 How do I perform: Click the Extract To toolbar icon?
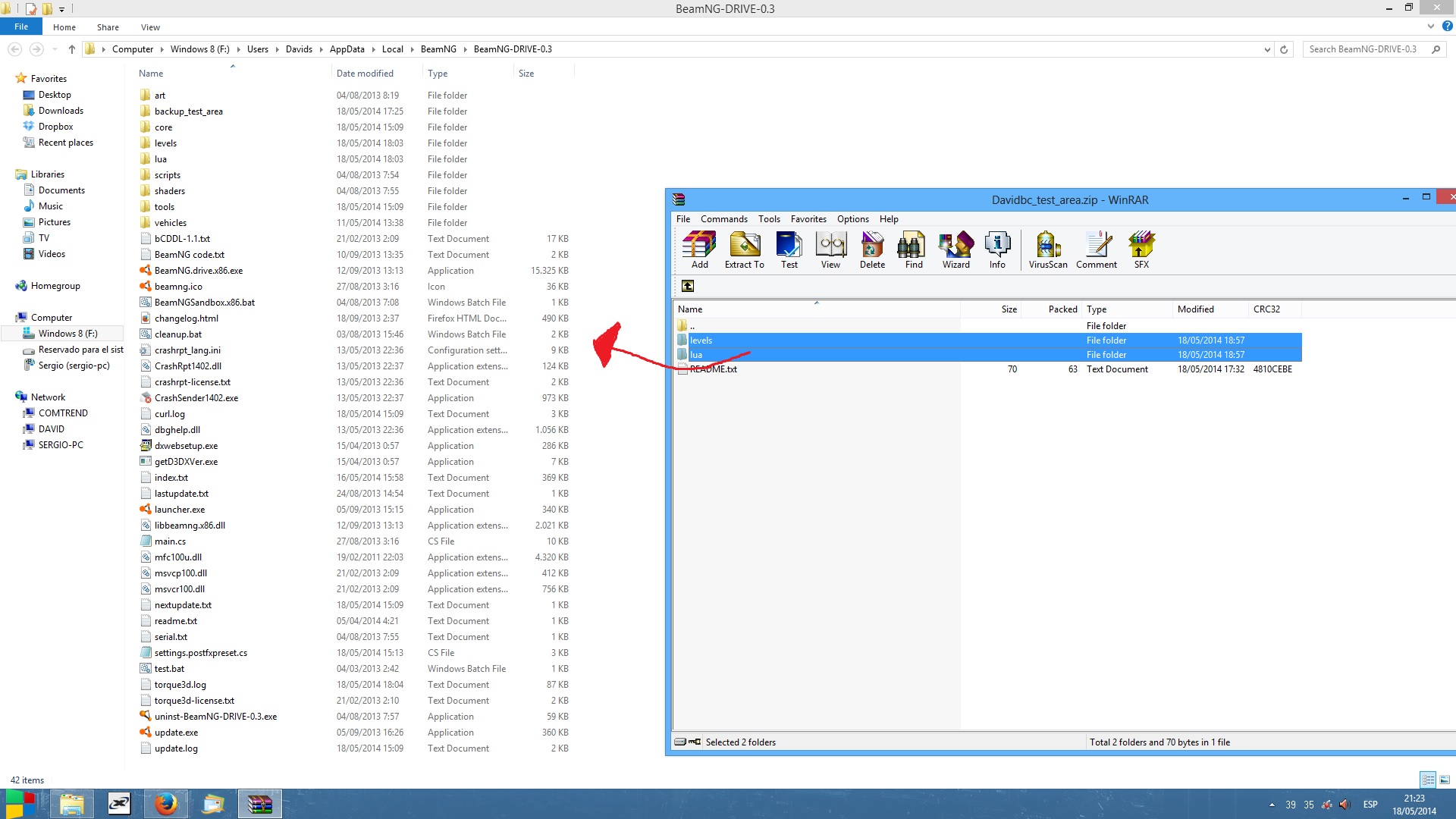click(x=744, y=250)
